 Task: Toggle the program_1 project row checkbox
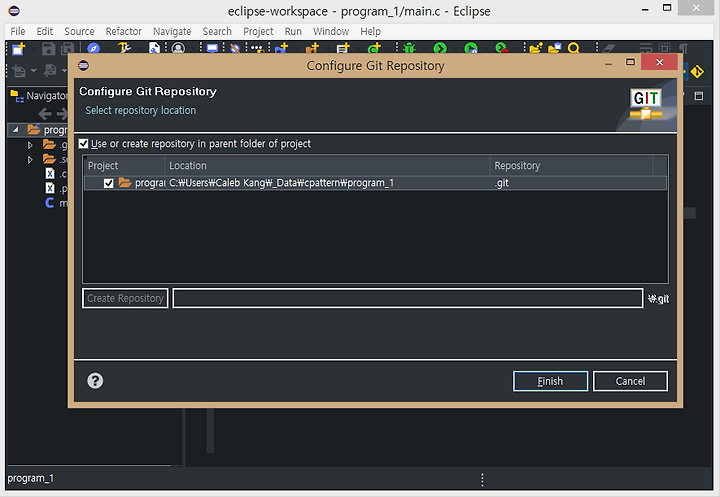pyautogui.click(x=108, y=183)
